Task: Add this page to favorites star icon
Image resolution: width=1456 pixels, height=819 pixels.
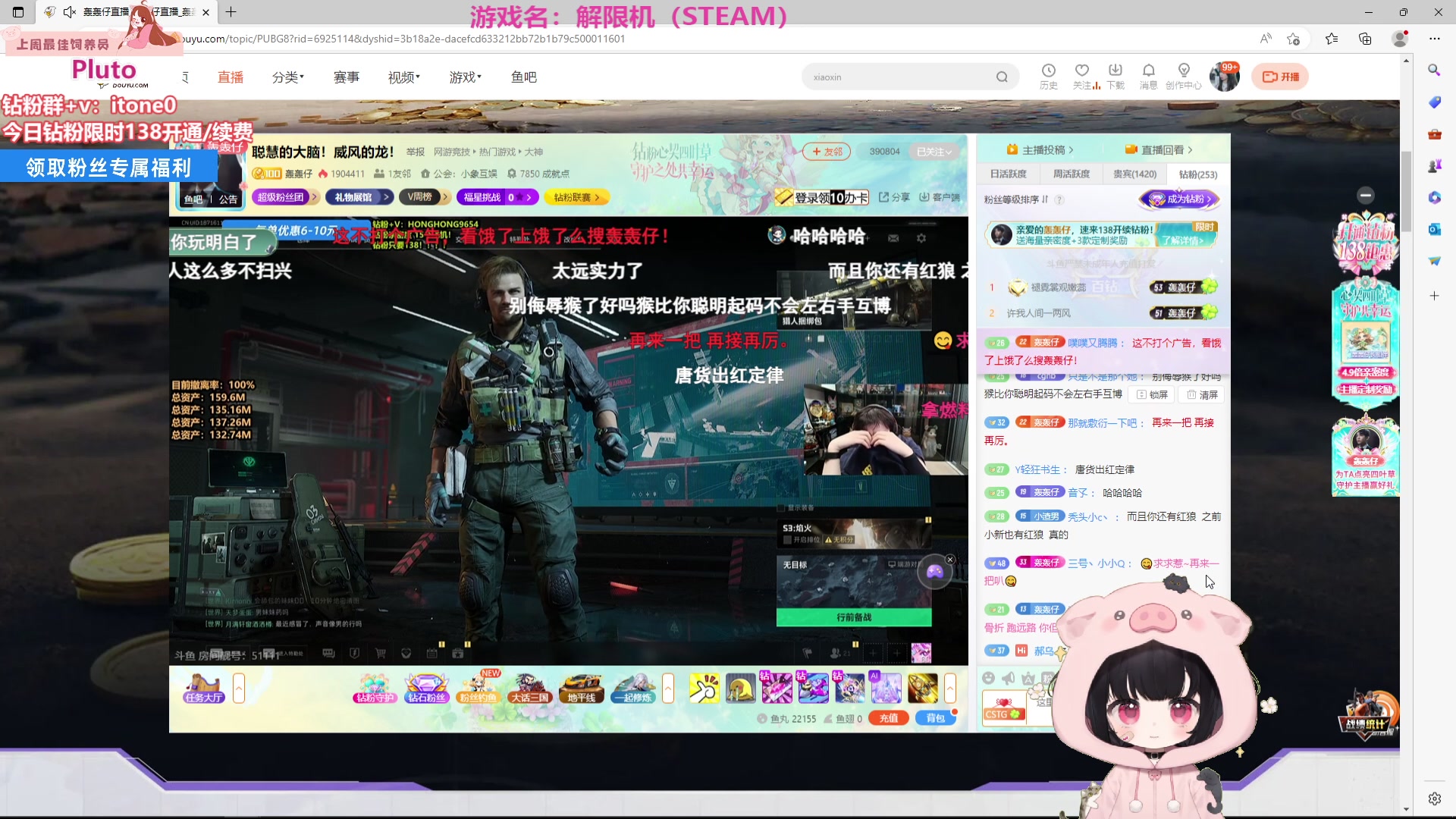Action: coord(1294,39)
